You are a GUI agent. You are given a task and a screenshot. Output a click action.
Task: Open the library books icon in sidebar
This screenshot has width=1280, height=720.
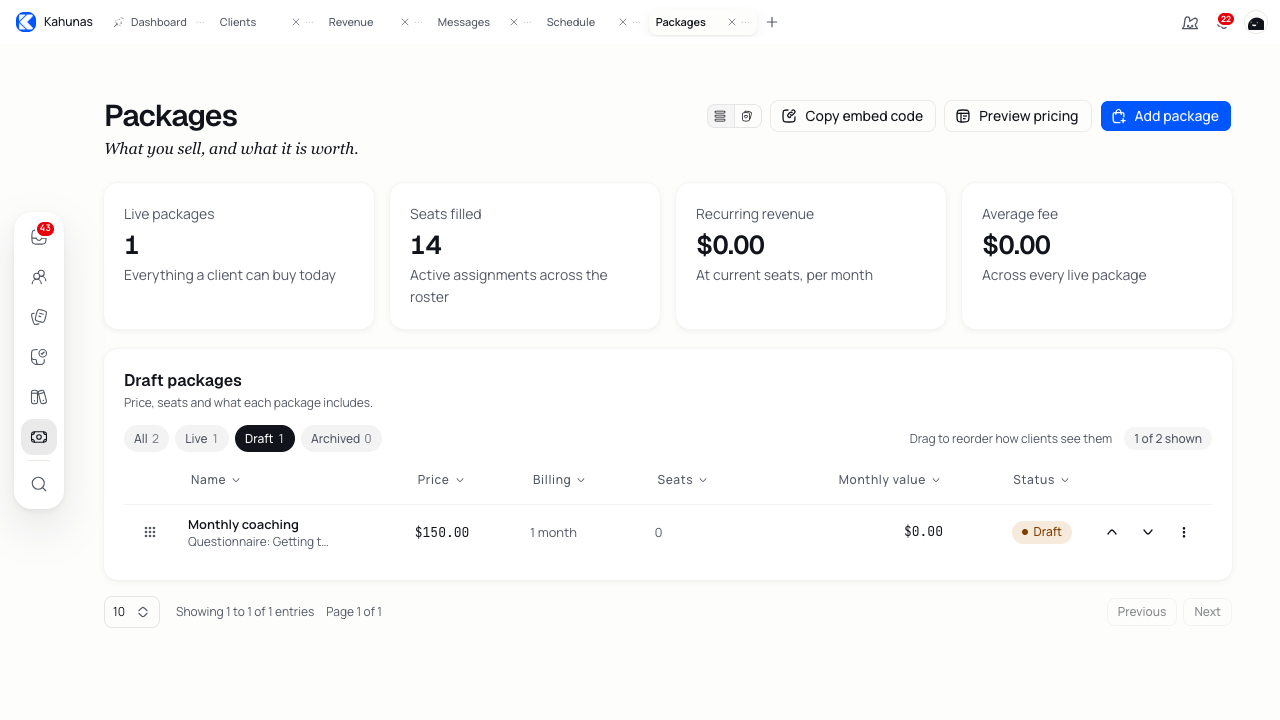pyautogui.click(x=39, y=397)
